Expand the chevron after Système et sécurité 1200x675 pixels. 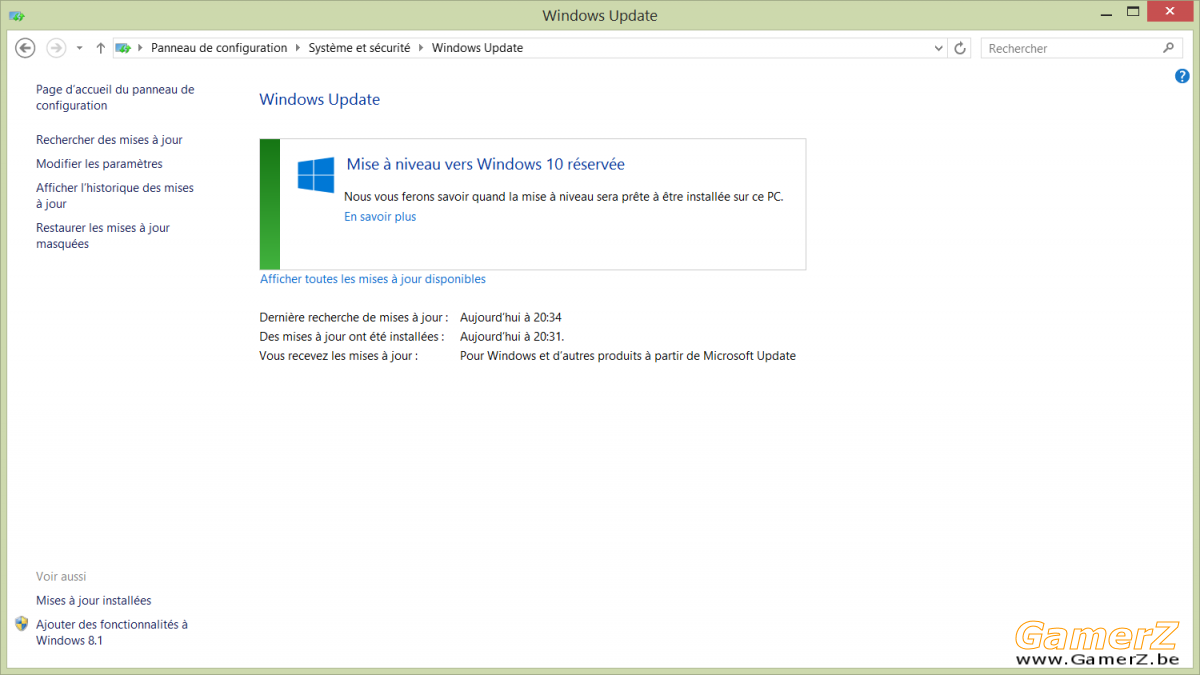pyautogui.click(x=421, y=48)
